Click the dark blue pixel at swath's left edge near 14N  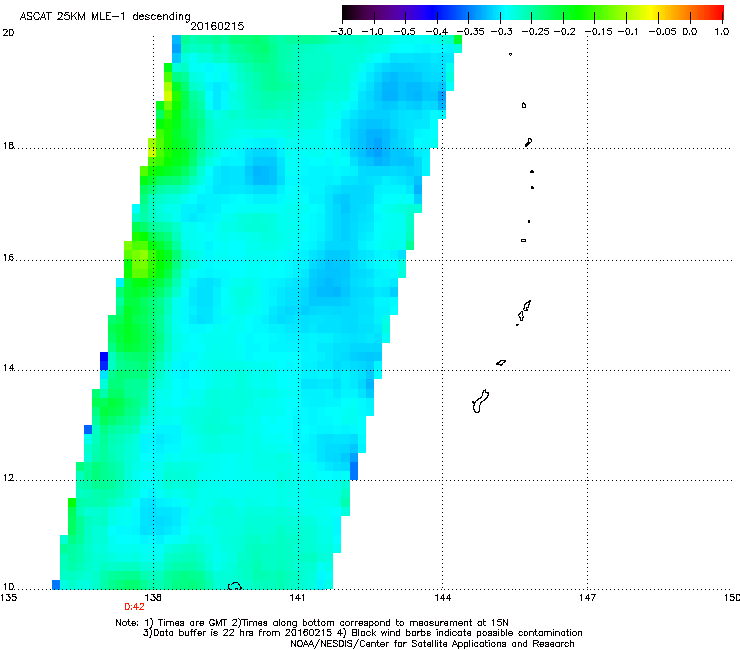[x=104, y=361]
